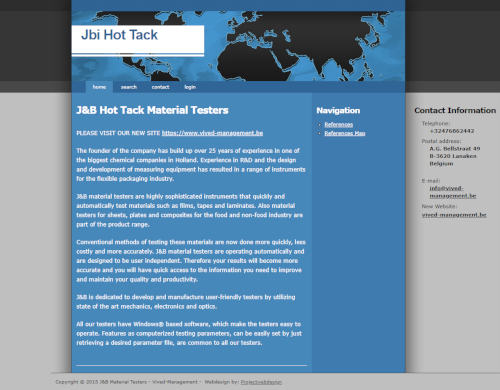Click the info@vived-management.be email link
Screen dimensions: 500x390
tap(453, 192)
